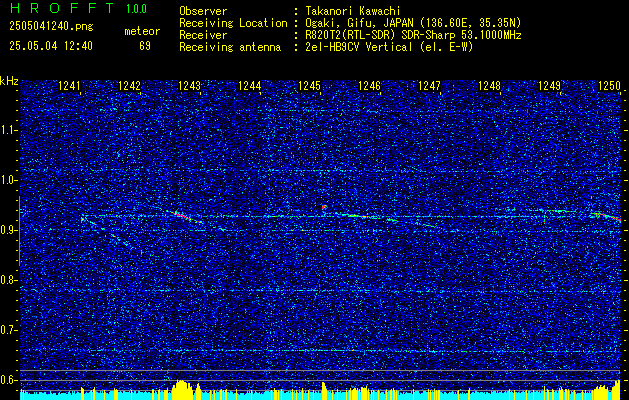Click the kHz axis unit label
The image size is (629, 400).
(9, 81)
